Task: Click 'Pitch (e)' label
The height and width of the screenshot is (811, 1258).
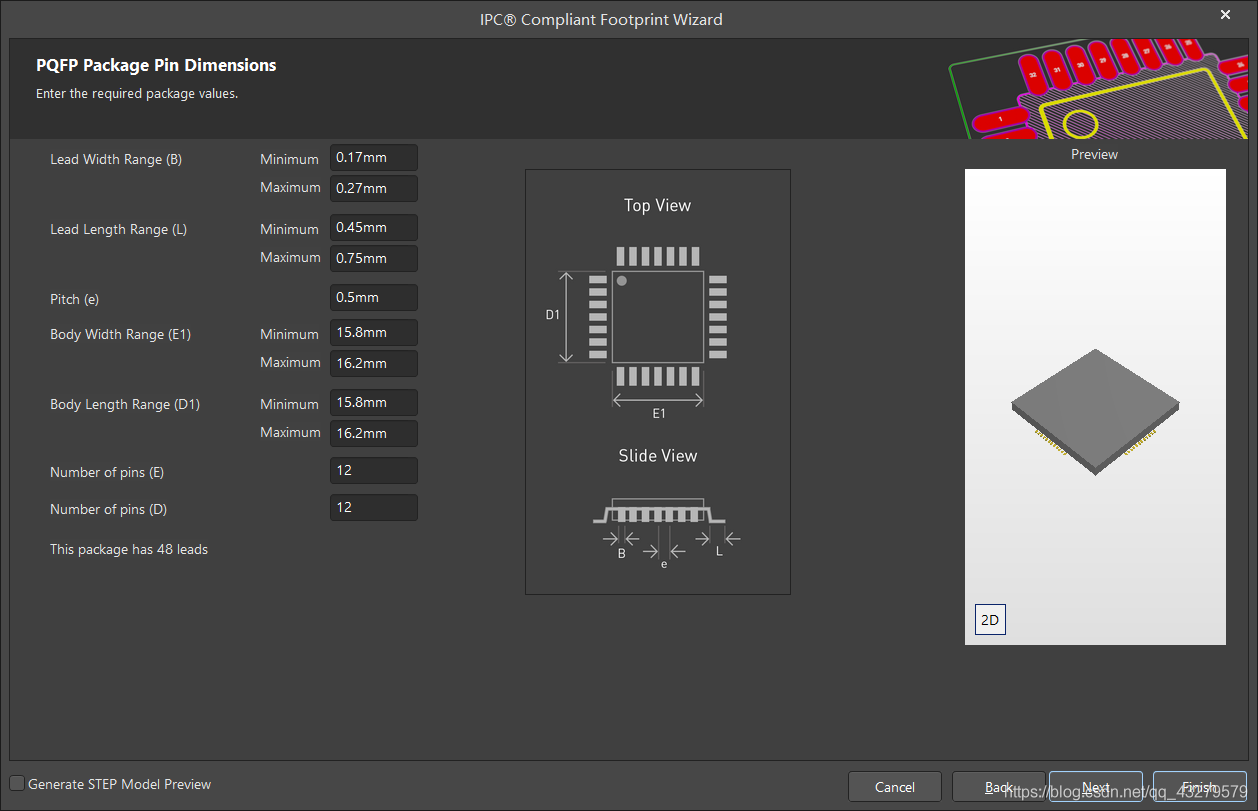Action: click(x=75, y=299)
